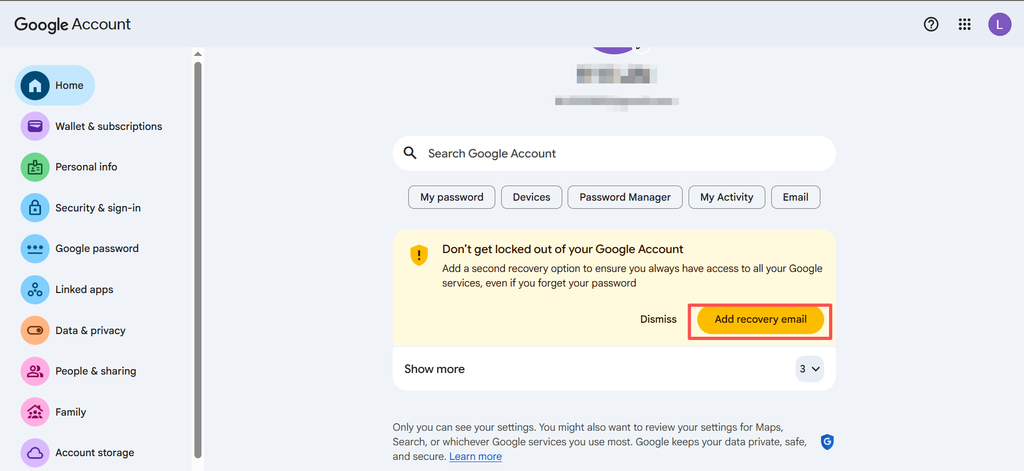The width and height of the screenshot is (1024, 471).
Task: Open the Help question mark icon
Action: (931, 25)
